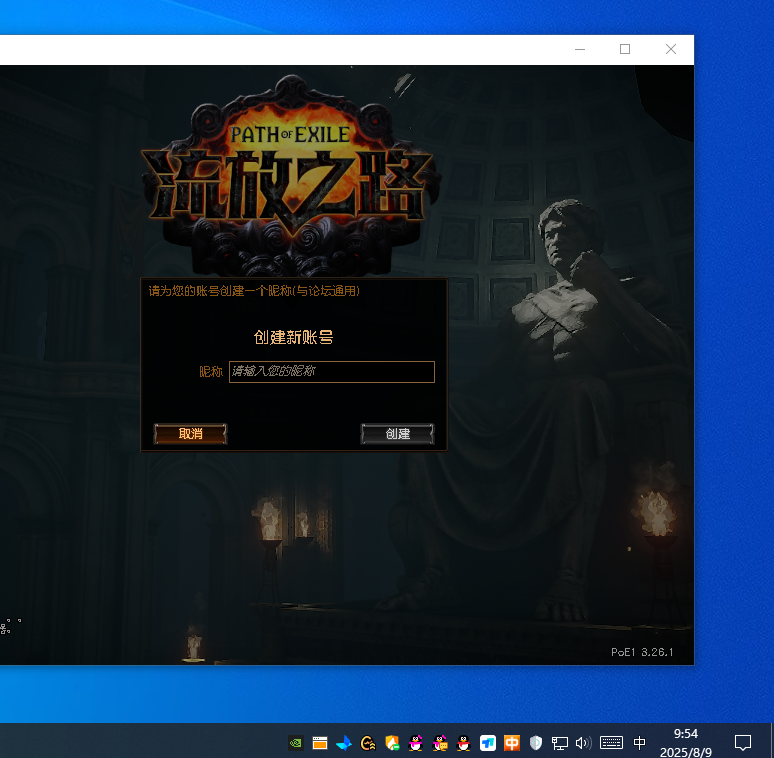
Task: Minimize the game window
Action: tap(580, 49)
